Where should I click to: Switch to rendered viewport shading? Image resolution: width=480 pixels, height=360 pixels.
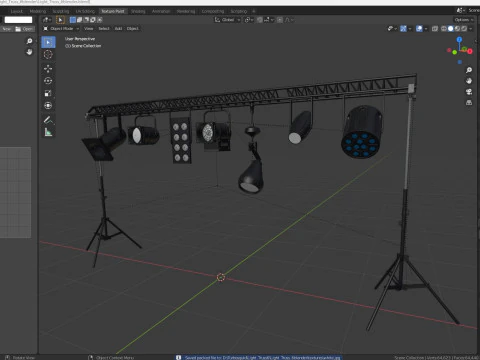[464, 29]
